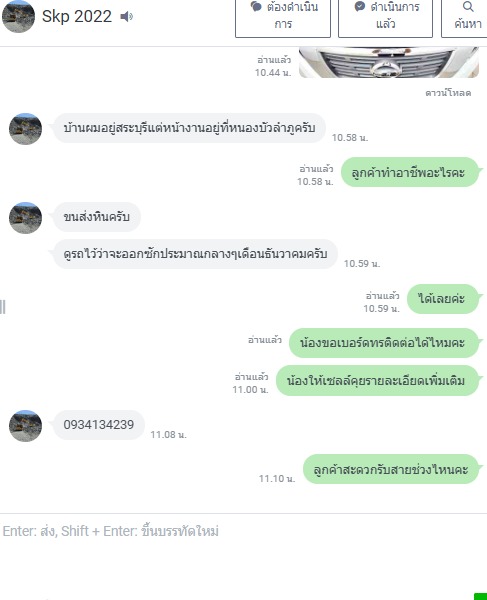Click the avatar next to ขนส่งหินครับ
This screenshot has width=487, height=600.
tap(25, 218)
